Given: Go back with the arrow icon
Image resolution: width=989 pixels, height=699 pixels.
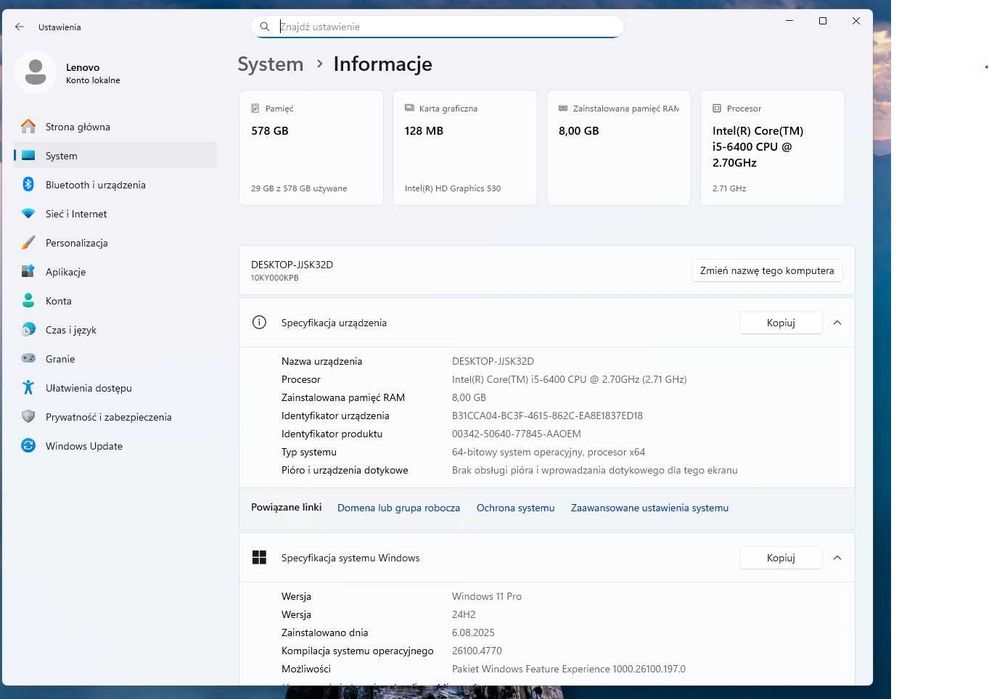Looking at the screenshot, I should click(x=20, y=26).
